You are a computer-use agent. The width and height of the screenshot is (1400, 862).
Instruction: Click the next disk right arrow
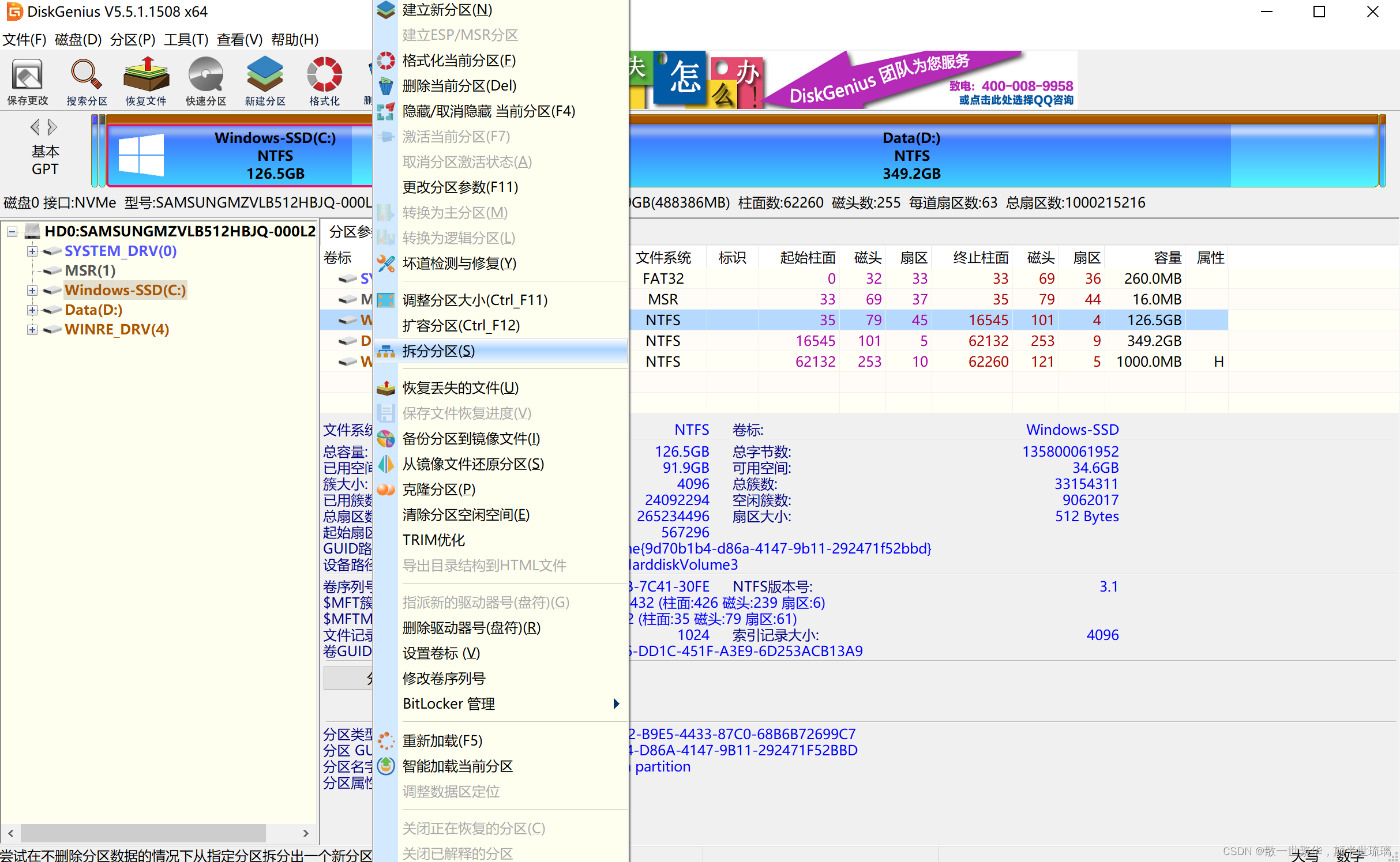(x=52, y=127)
